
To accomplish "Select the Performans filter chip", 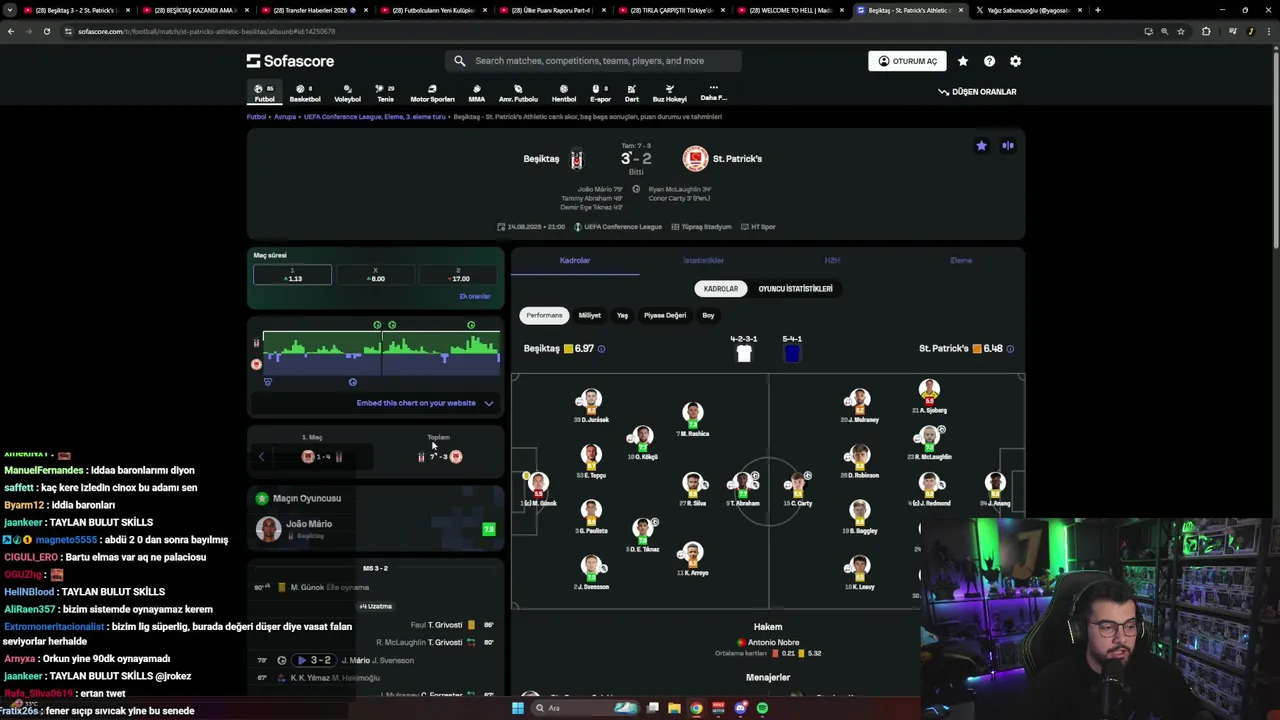I will pos(544,315).
